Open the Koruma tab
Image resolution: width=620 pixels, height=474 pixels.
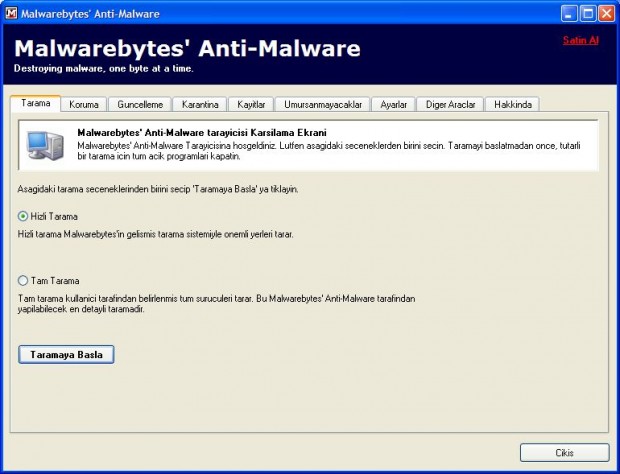point(84,104)
